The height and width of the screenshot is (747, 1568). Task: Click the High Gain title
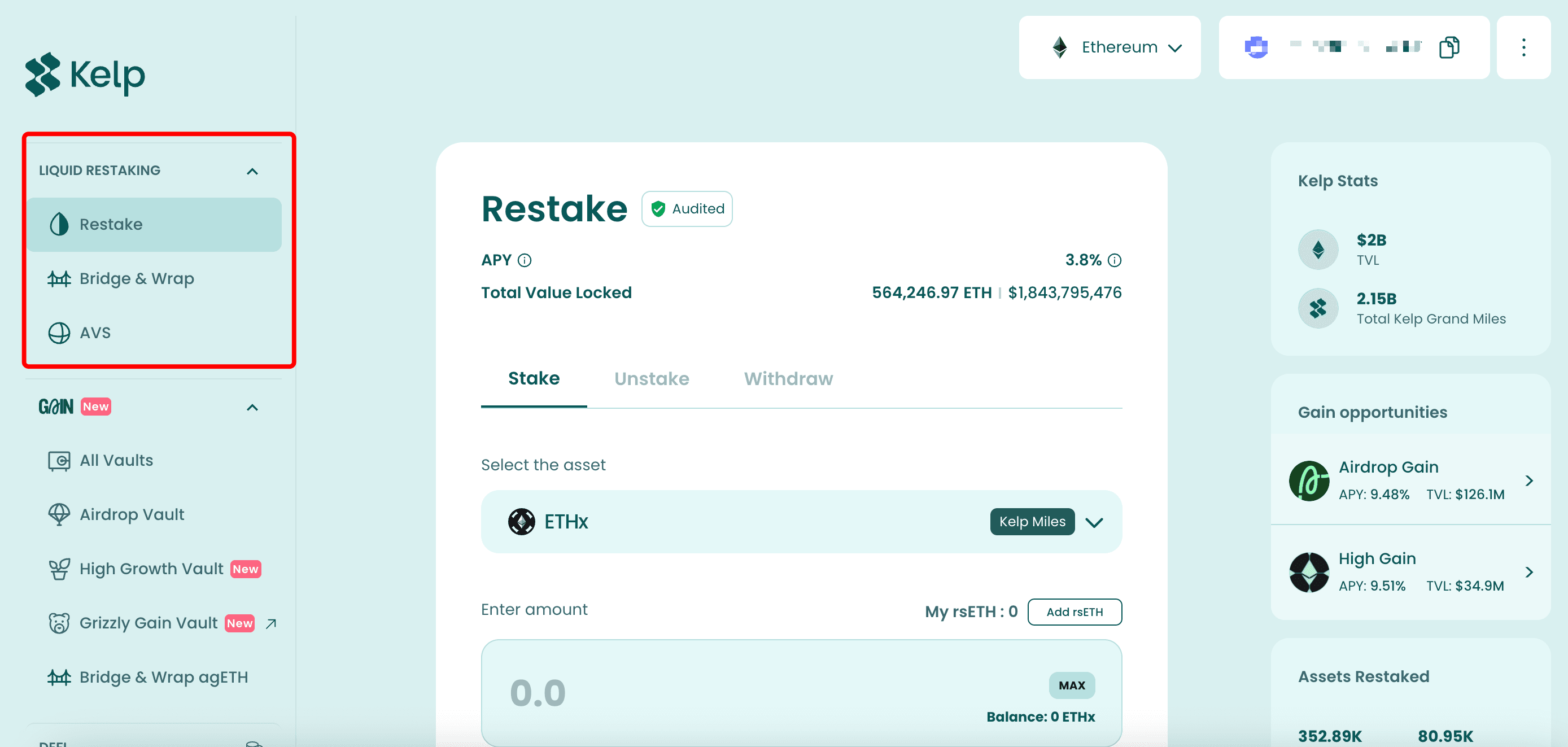(1377, 559)
